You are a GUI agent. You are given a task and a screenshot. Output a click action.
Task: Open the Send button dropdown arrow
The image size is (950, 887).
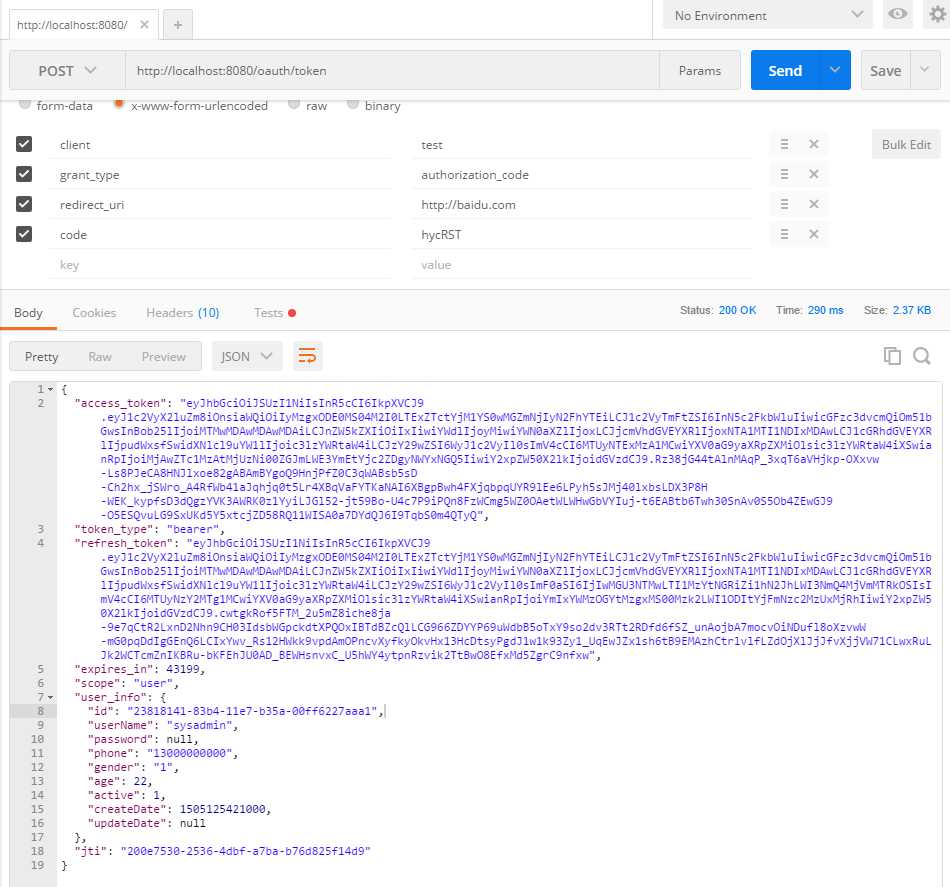pyautogui.click(x=834, y=70)
